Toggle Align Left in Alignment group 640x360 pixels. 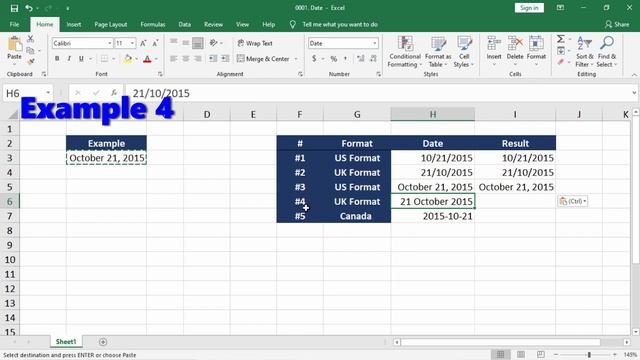pos(173,59)
